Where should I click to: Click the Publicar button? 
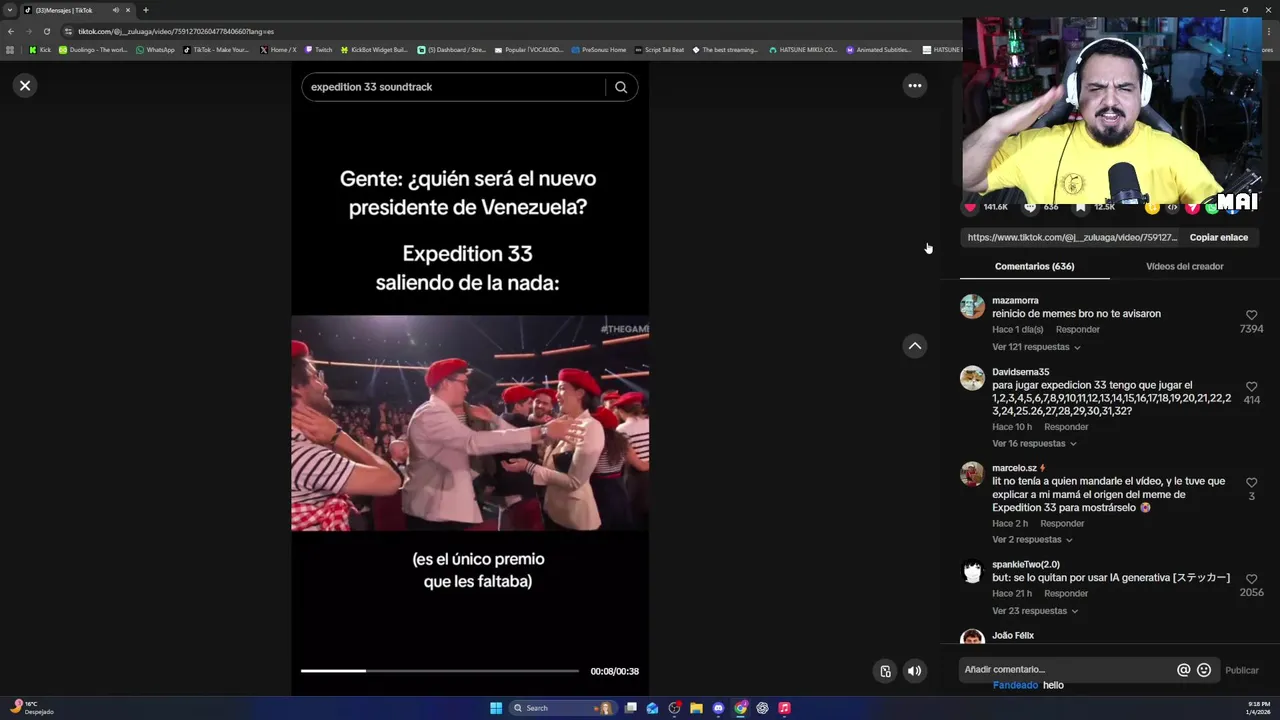tap(1242, 670)
